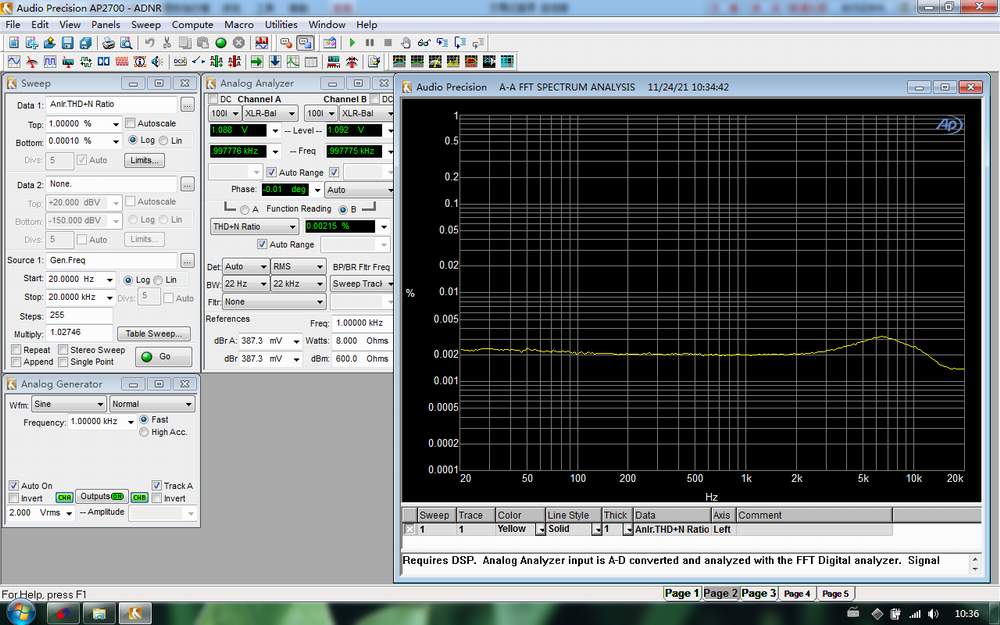Viewport: 1000px width, 625px height.
Task: Click the green right-arrow toolbar icon
Action: (257, 62)
